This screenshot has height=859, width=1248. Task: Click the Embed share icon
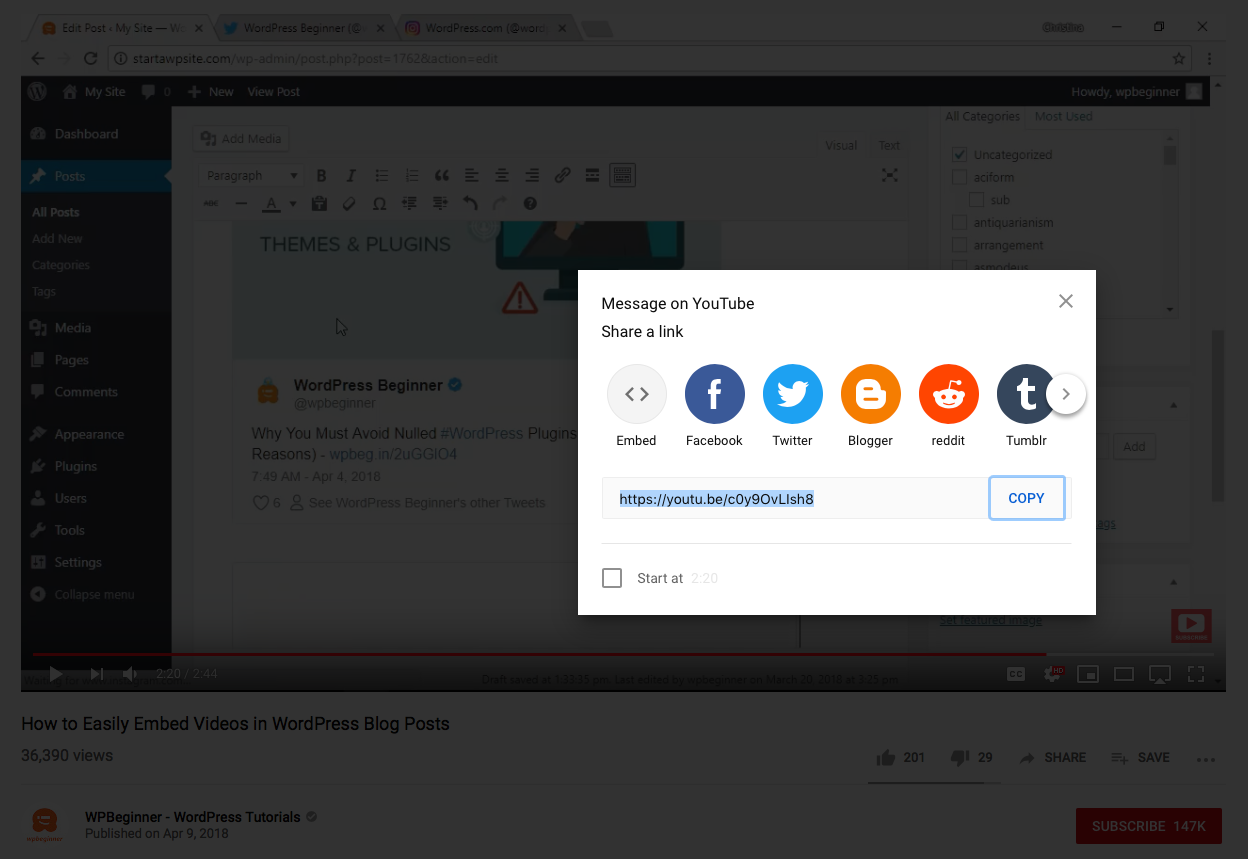point(636,395)
